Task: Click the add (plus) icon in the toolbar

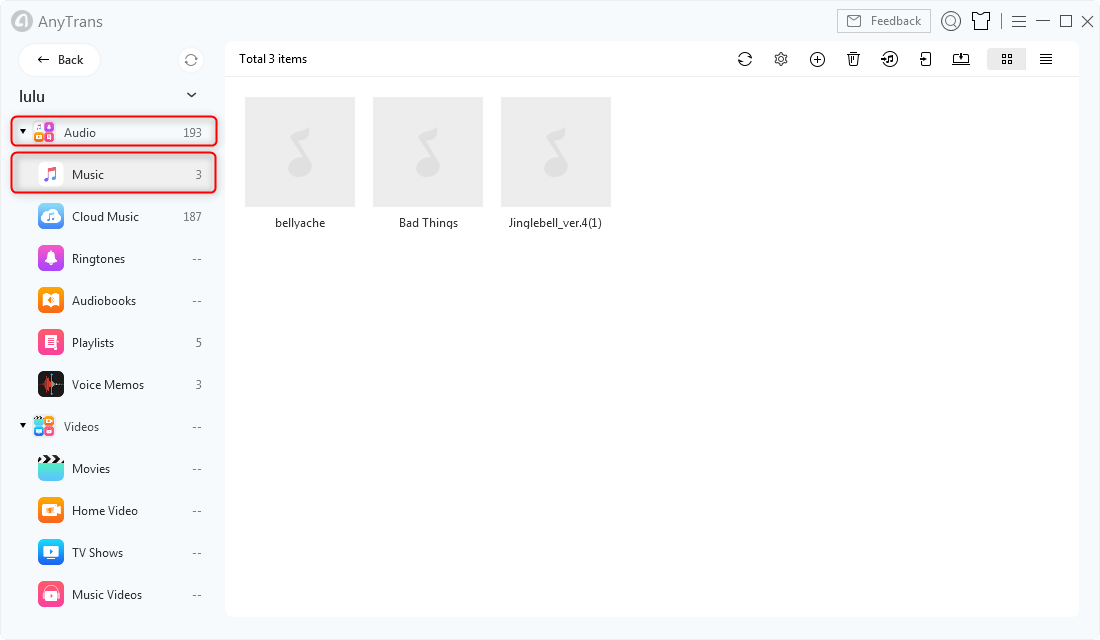Action: pos(817,60)
